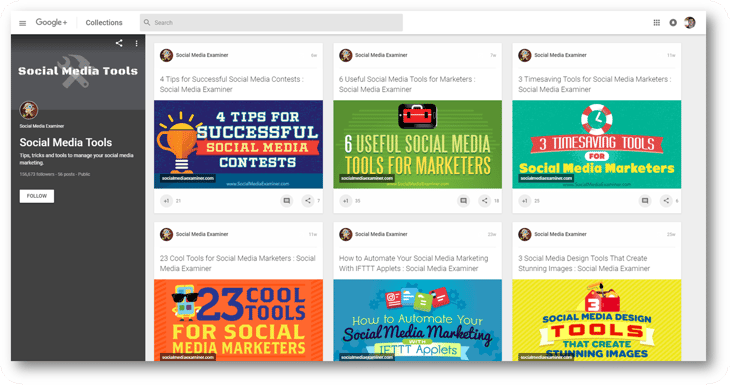Open 23 Cool Tools post title

tap(237, 263)
